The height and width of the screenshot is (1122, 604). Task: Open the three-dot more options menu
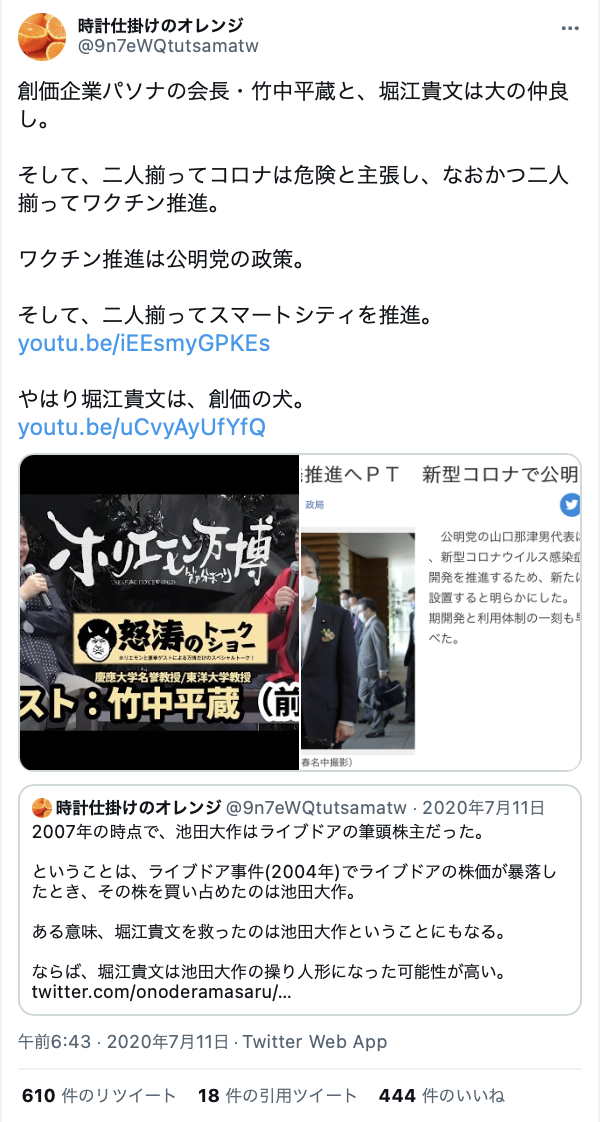pyautogui.click(x=570, y=29)
